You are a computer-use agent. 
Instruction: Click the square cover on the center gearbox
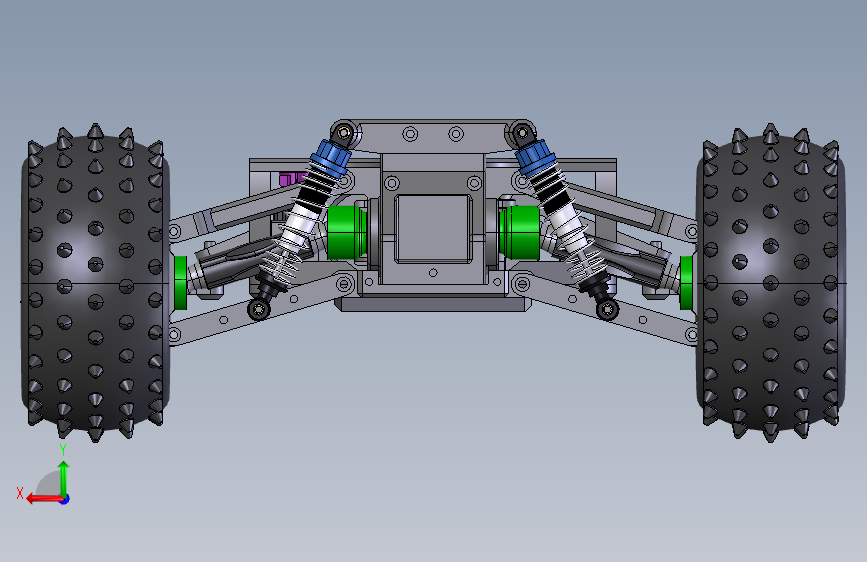[x=433, y=228]
